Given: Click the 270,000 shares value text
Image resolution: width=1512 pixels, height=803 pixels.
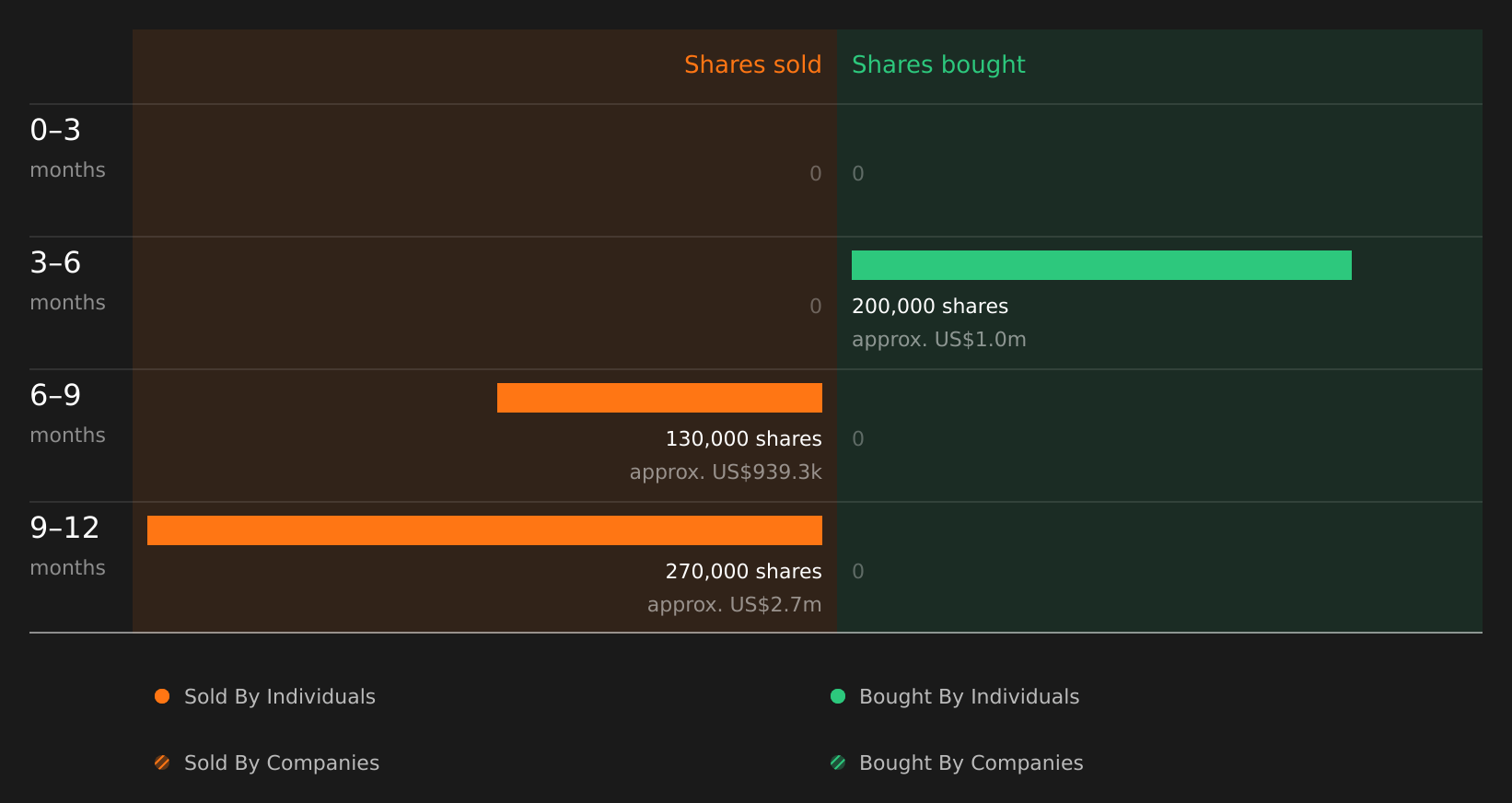Looking at the screenshot, I should [x=744, y=572].
